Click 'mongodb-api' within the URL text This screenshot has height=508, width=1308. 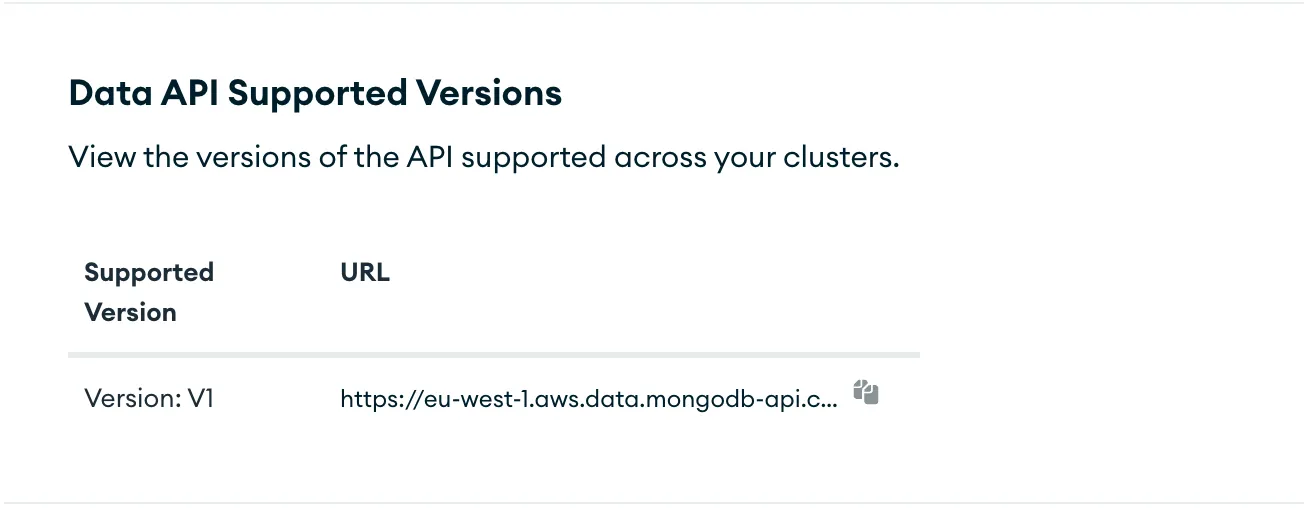(731, 400)
